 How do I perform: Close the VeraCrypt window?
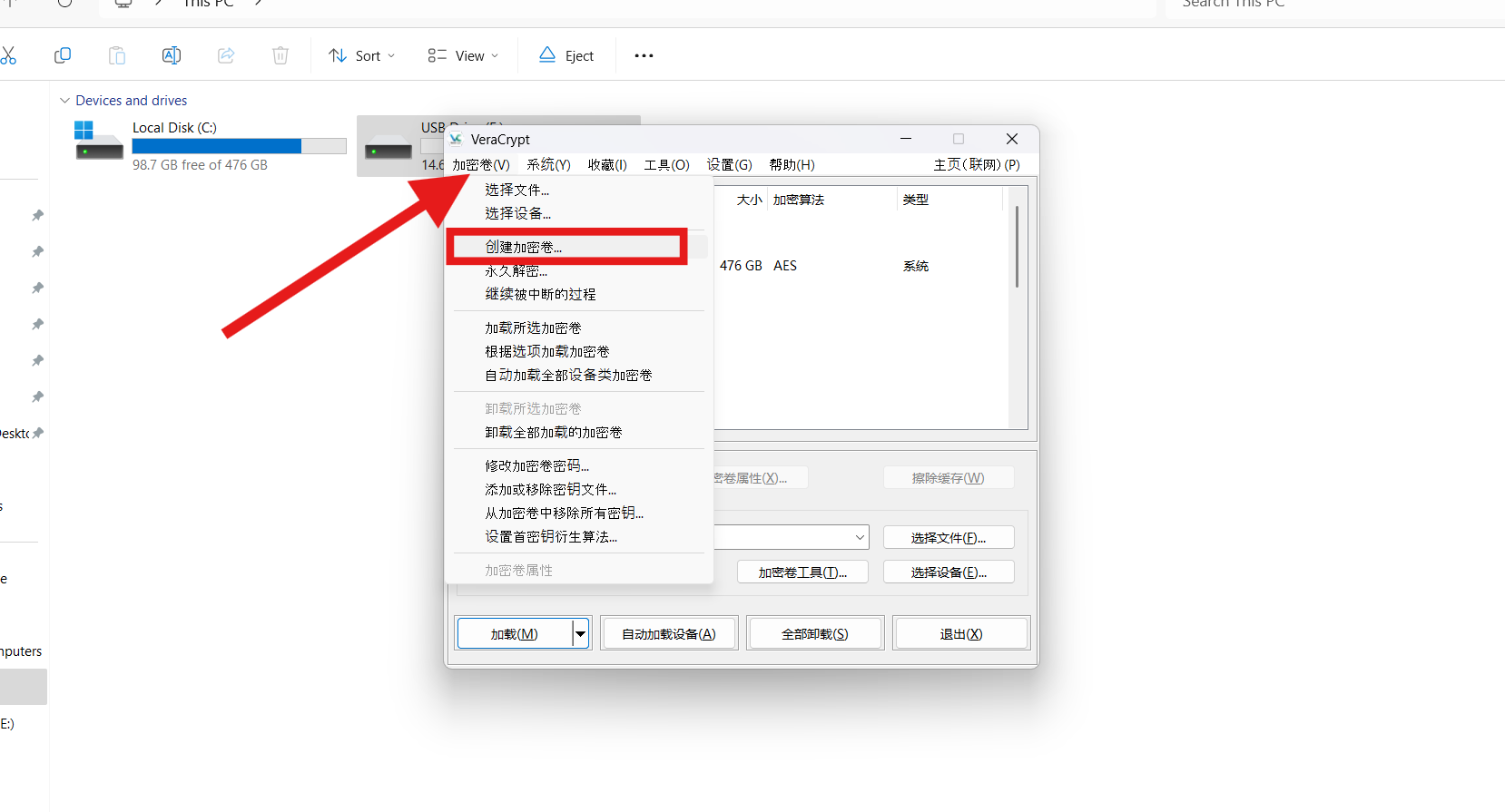(1012, 139)
